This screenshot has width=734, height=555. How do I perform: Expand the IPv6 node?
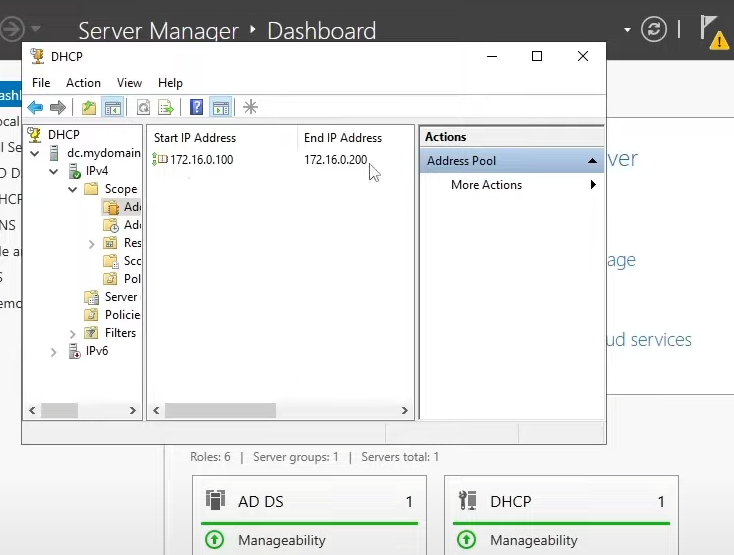(x=53, y=352)
